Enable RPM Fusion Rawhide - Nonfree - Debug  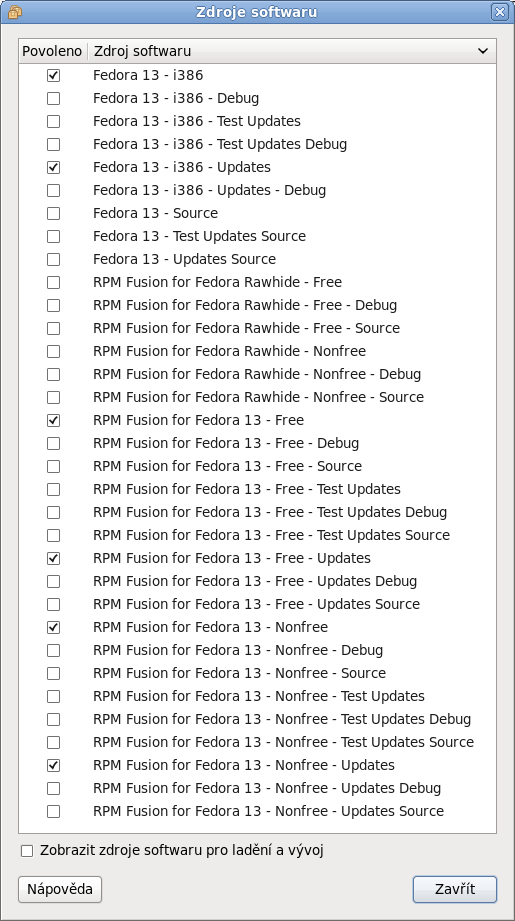coord(53,374)
